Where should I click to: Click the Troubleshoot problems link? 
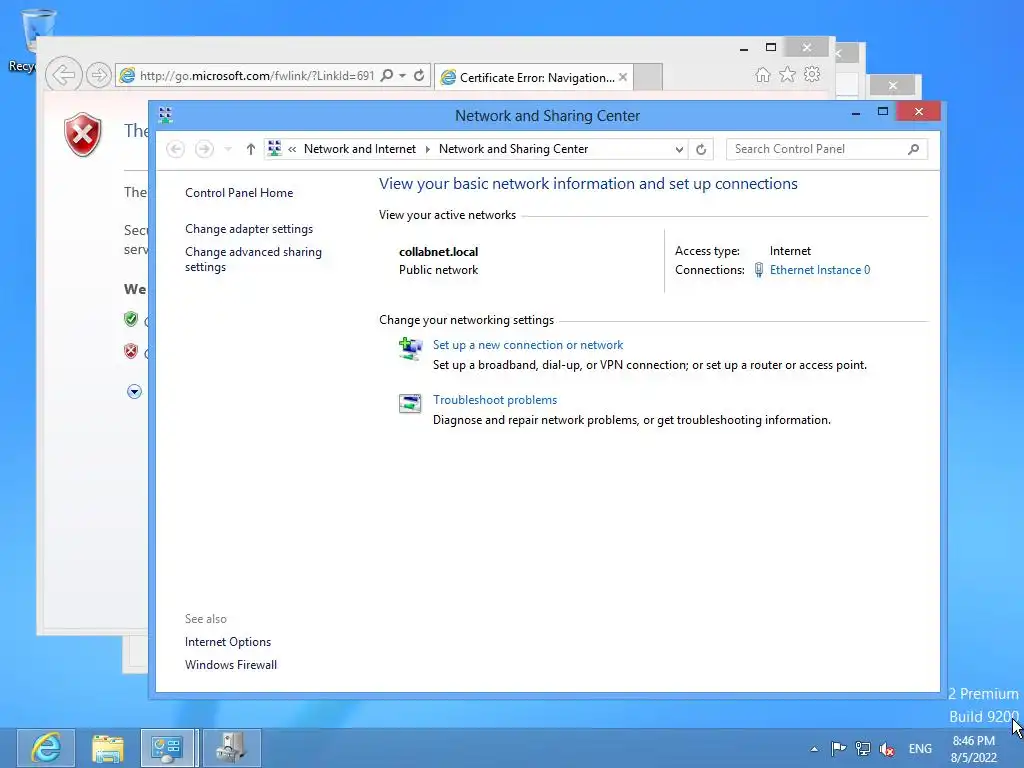click(495, 400)
